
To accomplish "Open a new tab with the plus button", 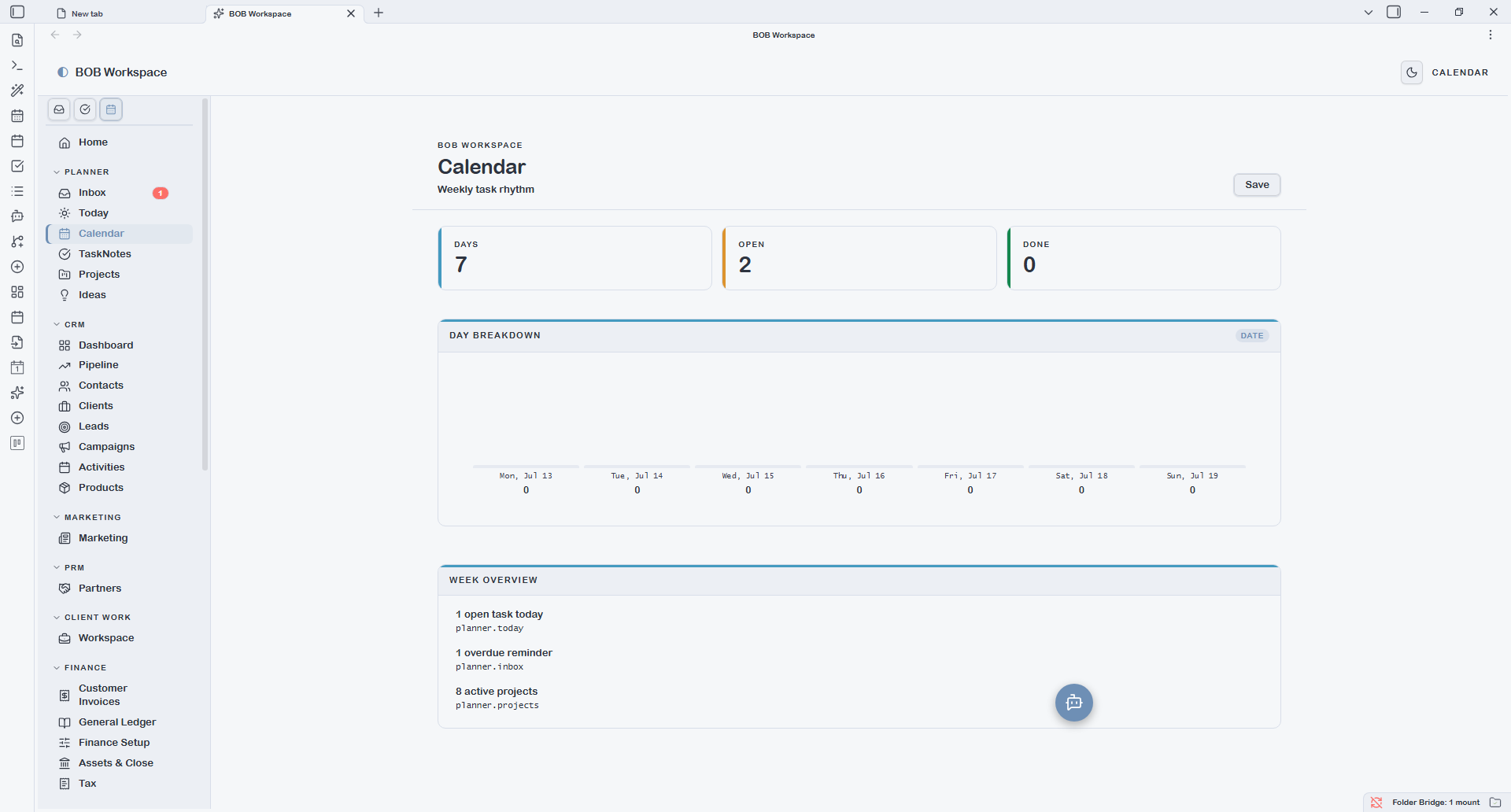I will 379,13.
